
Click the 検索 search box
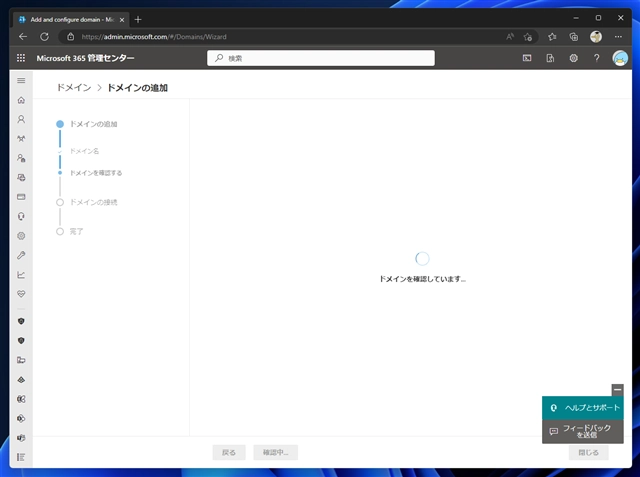[x=321, y=58]
